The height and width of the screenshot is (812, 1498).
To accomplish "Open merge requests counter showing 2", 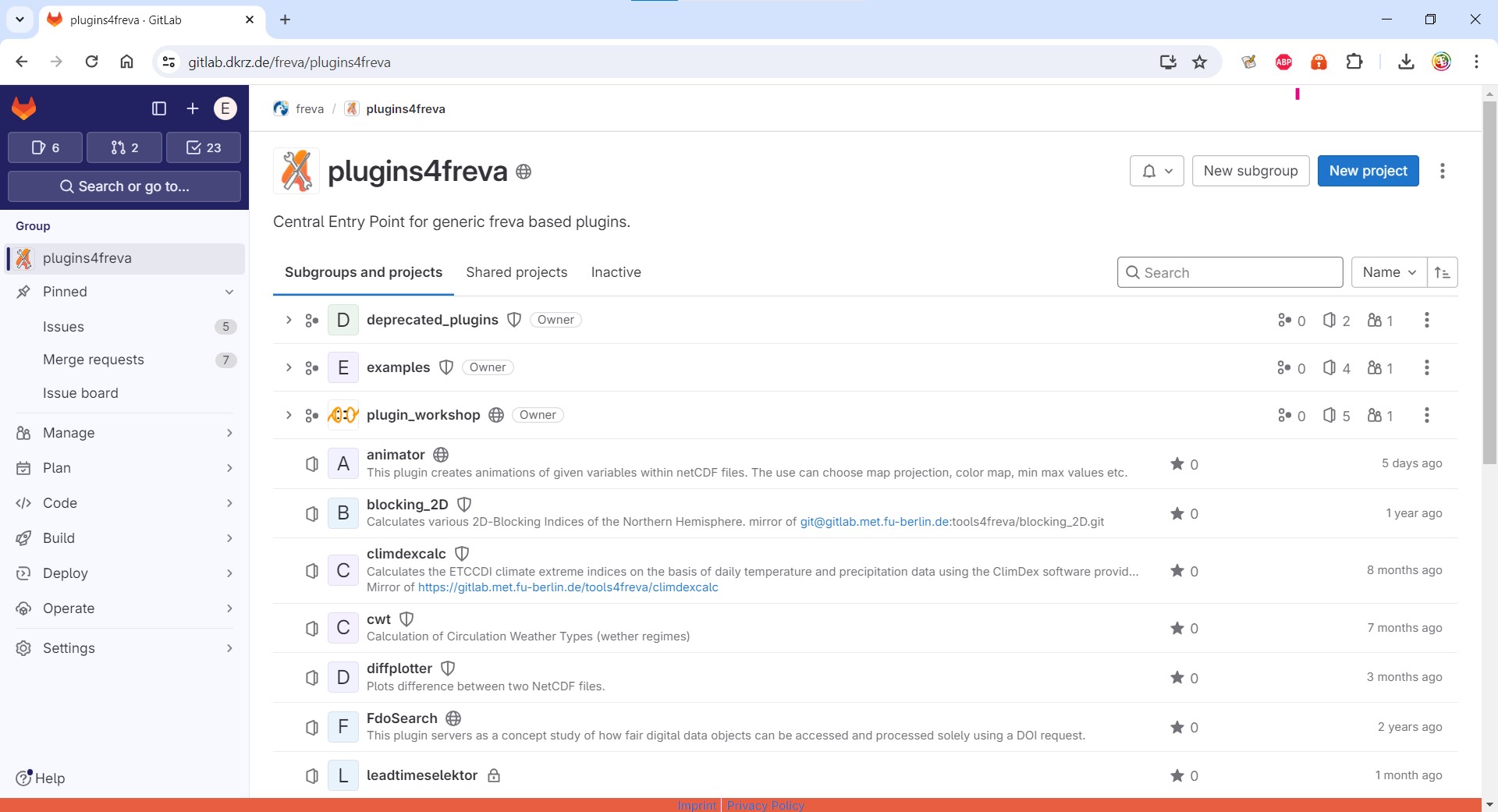I will pos(125,147).
